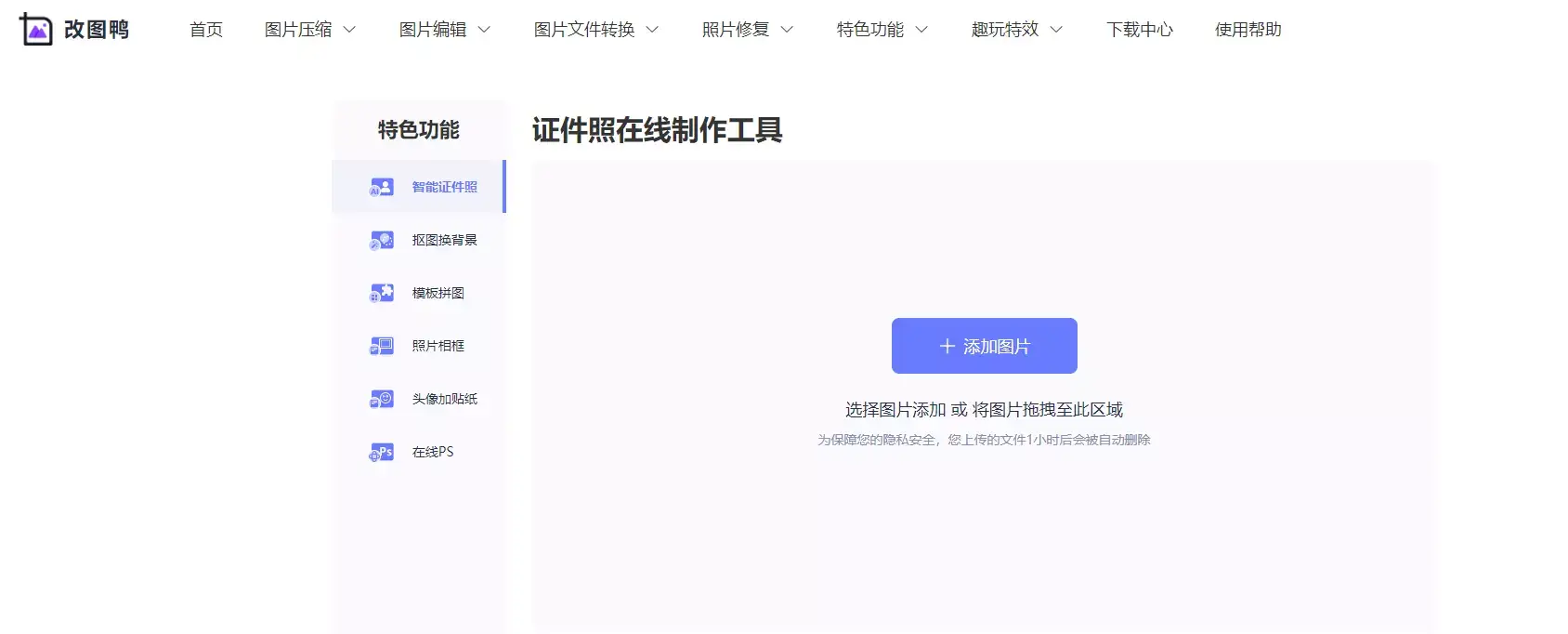This screenshot has width=1568, height=634.
Task: Expand the 图片文件转换 dropdown arrow
Action: point(652,30)
